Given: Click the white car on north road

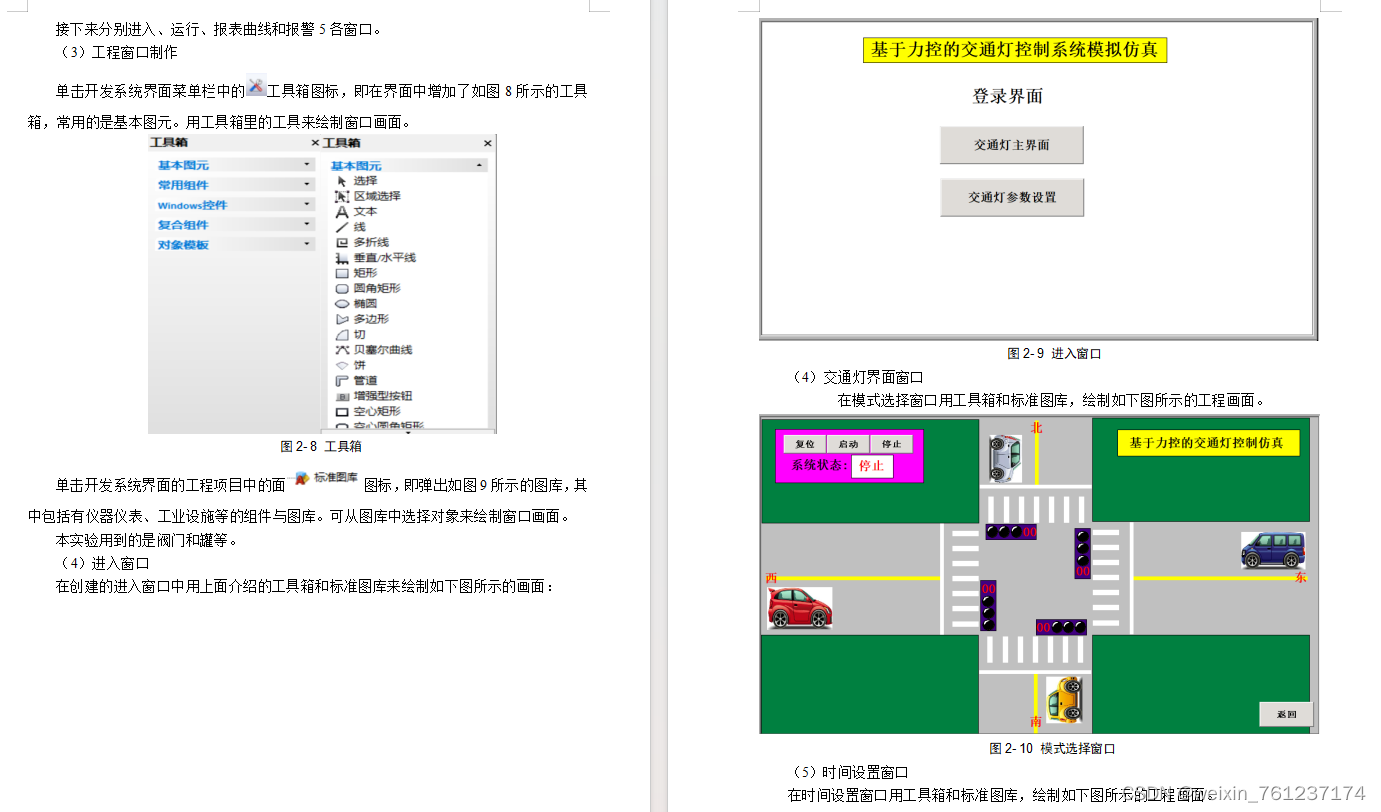Looking at the screenshot, I should (1006, 458).
